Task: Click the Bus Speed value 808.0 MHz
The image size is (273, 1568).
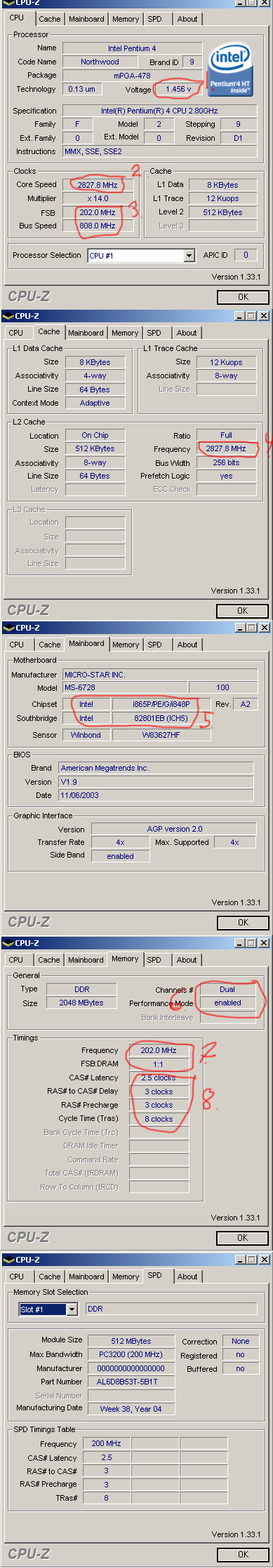Action: pyautogui.click(x=98, y=226)
